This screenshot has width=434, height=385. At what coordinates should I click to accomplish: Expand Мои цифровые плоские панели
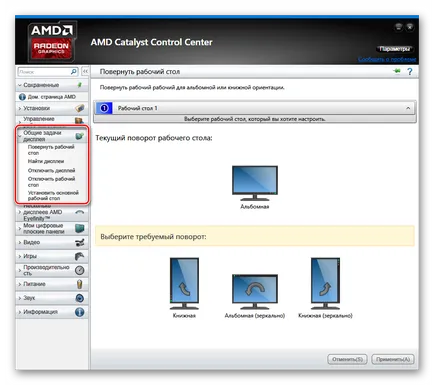20,228
